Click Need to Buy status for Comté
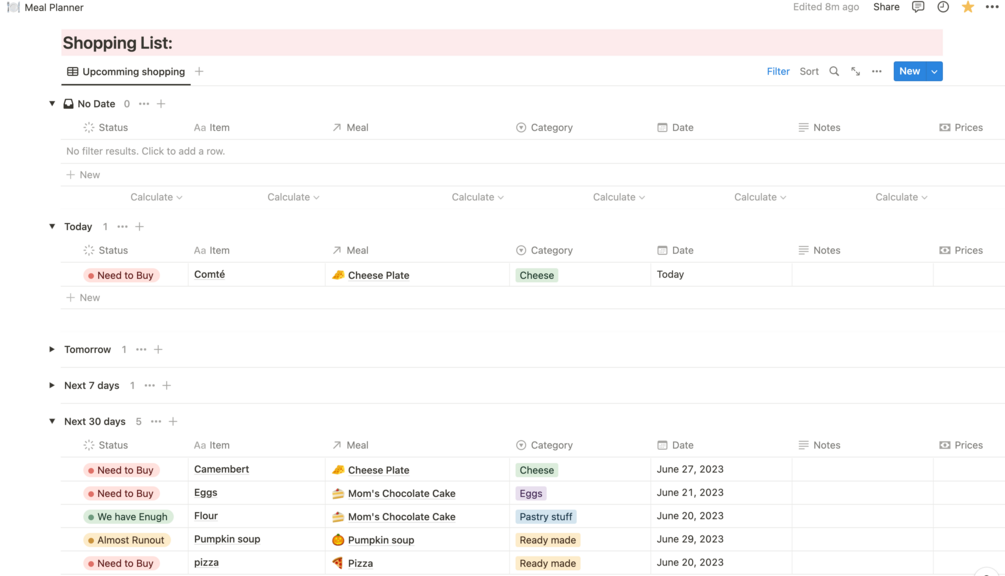Image resolution: width=1005 pixels, height=576 pixels. 121,276
